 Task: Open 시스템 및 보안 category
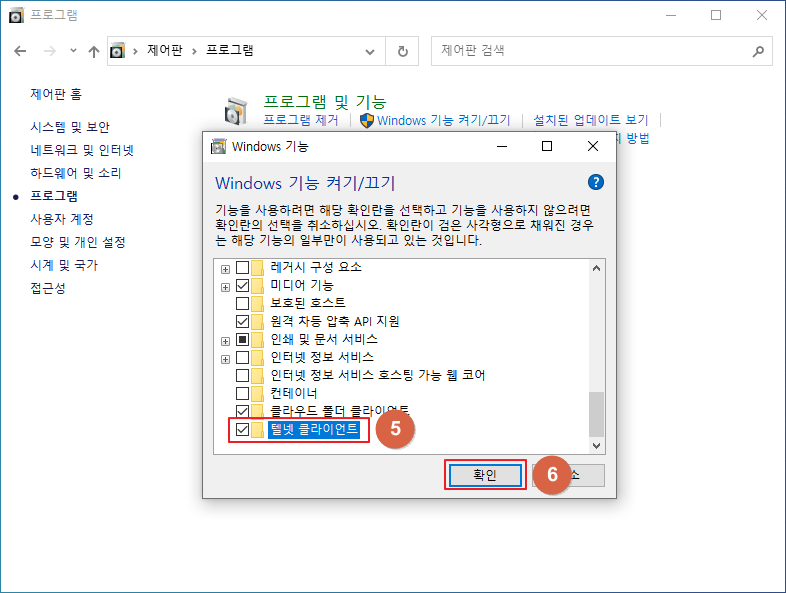click(x=70, y=127)
